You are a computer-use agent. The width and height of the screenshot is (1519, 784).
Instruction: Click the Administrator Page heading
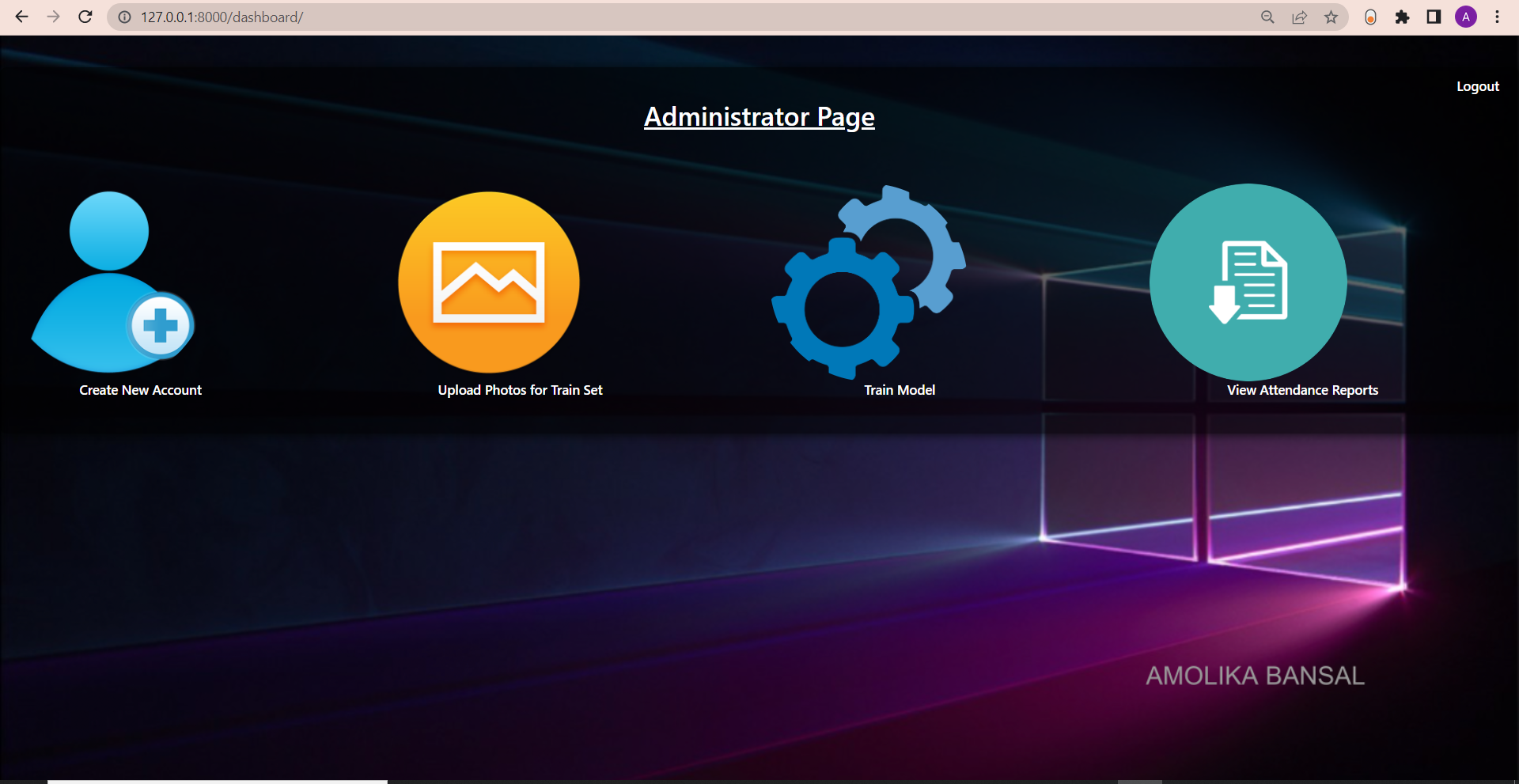[759, 116]
